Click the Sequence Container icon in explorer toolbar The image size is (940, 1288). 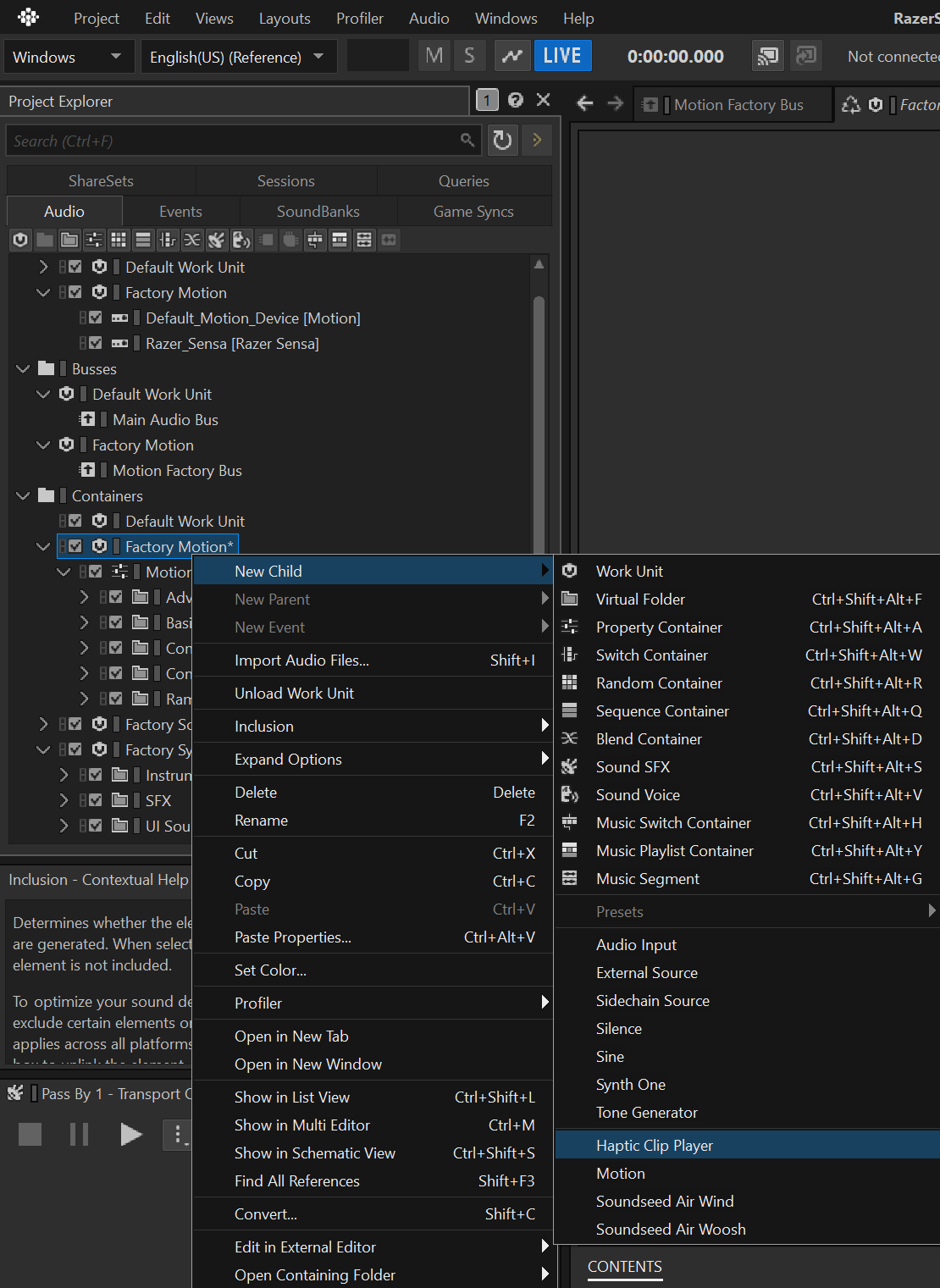[143, 240]
